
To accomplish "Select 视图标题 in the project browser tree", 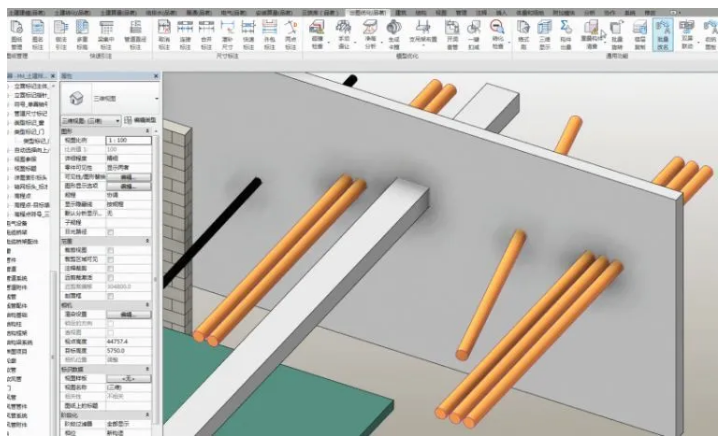I will tap(25, 168).
